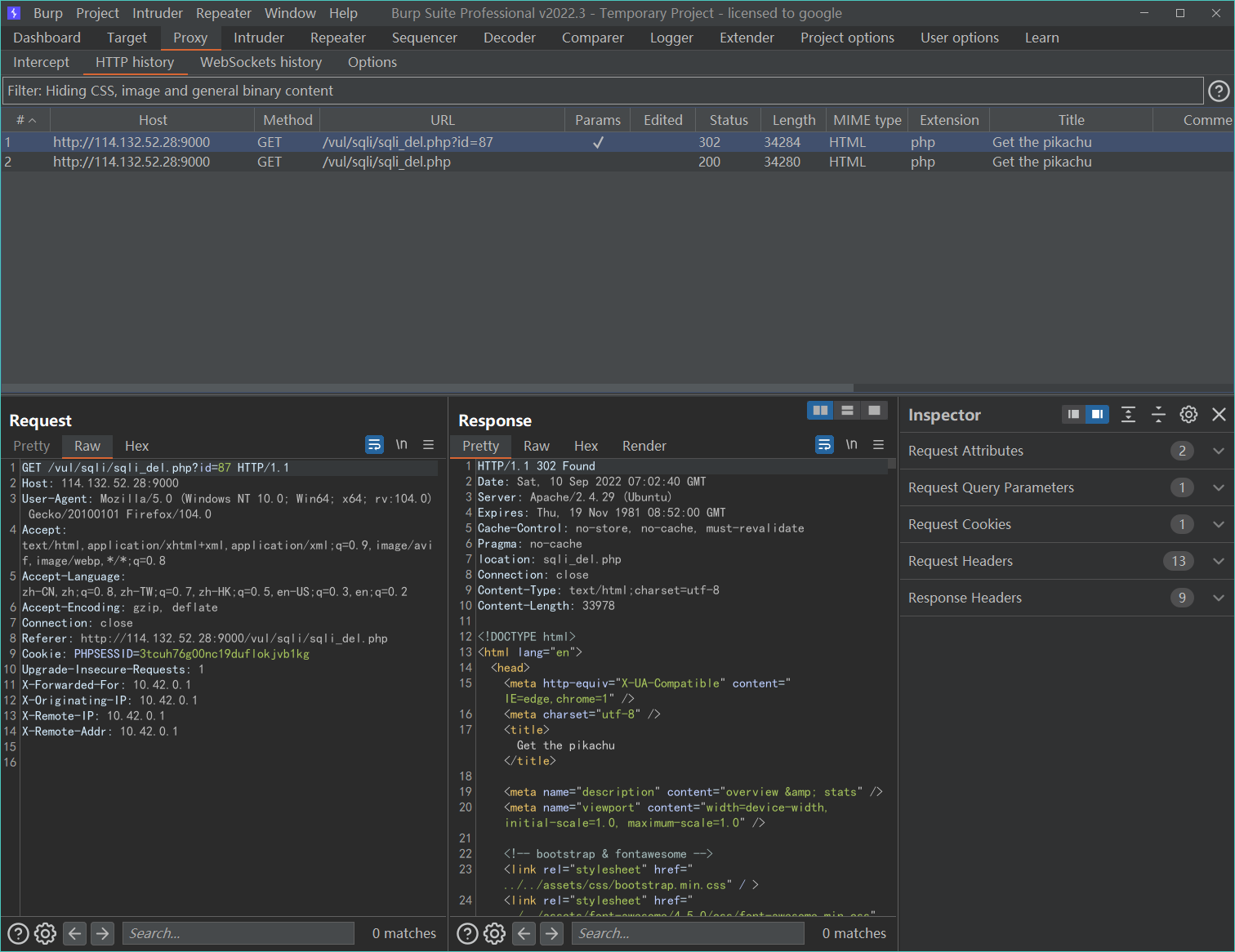Click the Burp Suite logo icon
This screenshot has height=952, width=1235.
[14, 13]
